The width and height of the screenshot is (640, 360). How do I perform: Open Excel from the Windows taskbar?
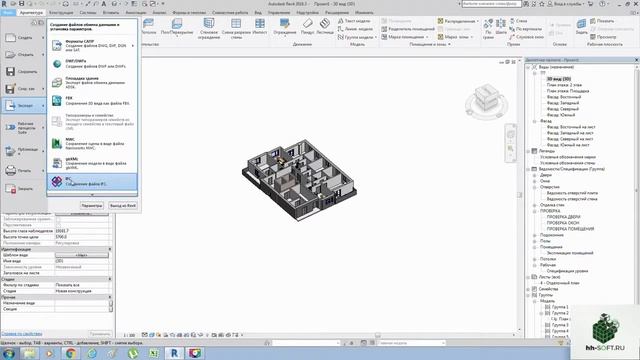tap(153, 353)
